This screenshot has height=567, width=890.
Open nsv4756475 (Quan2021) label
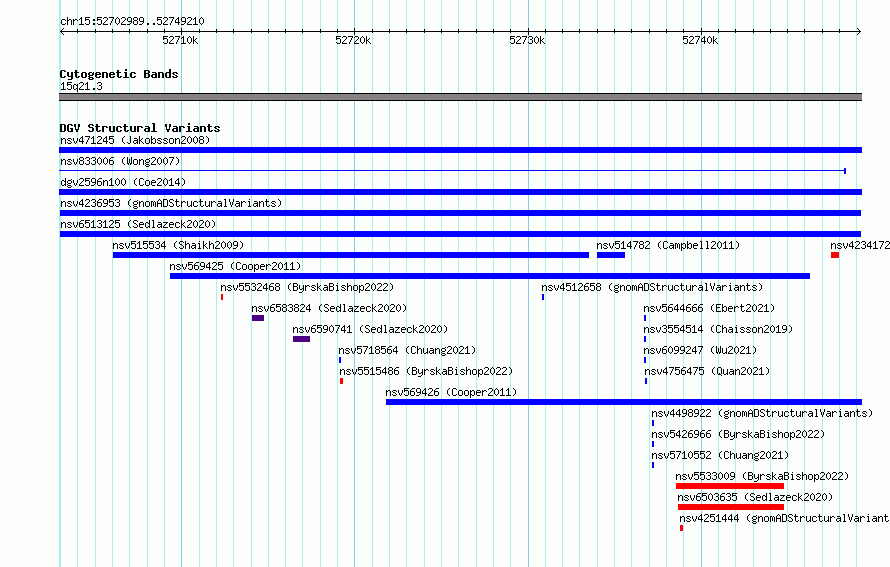point(707,371)
